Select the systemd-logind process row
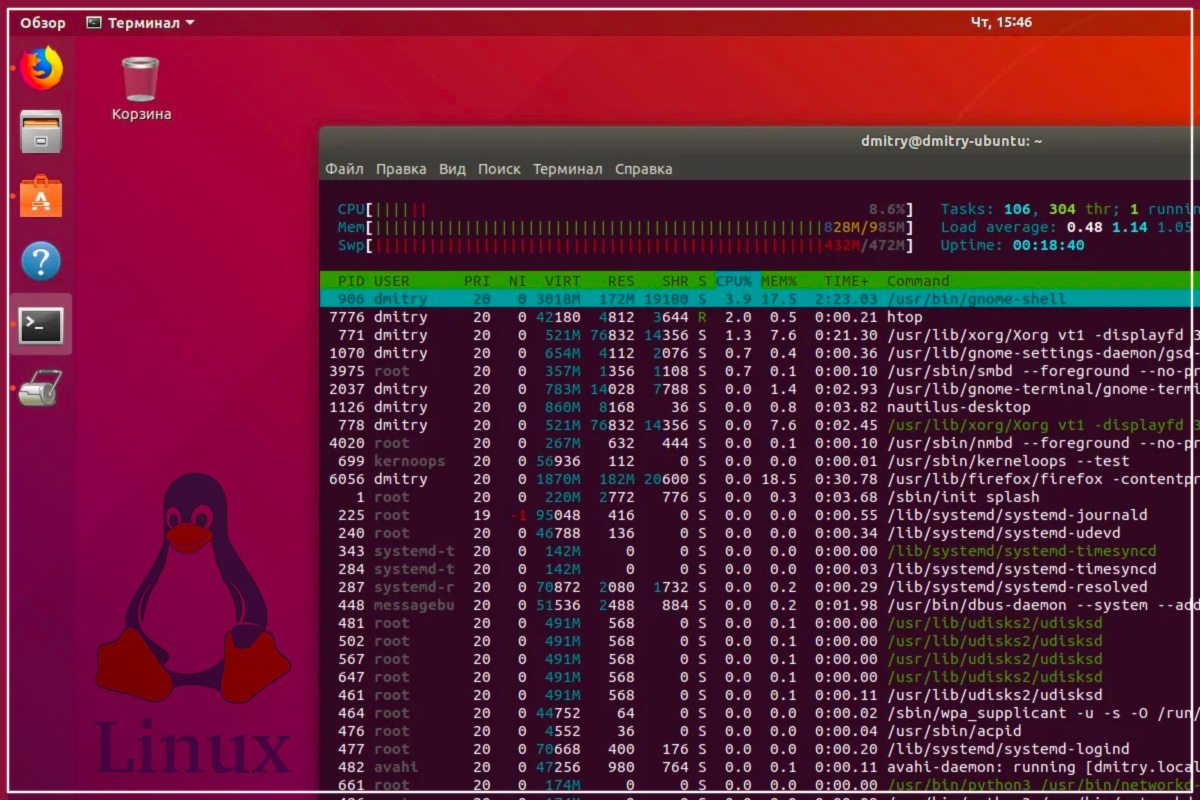Screen dimensions: 1200x800 [760, 749]
